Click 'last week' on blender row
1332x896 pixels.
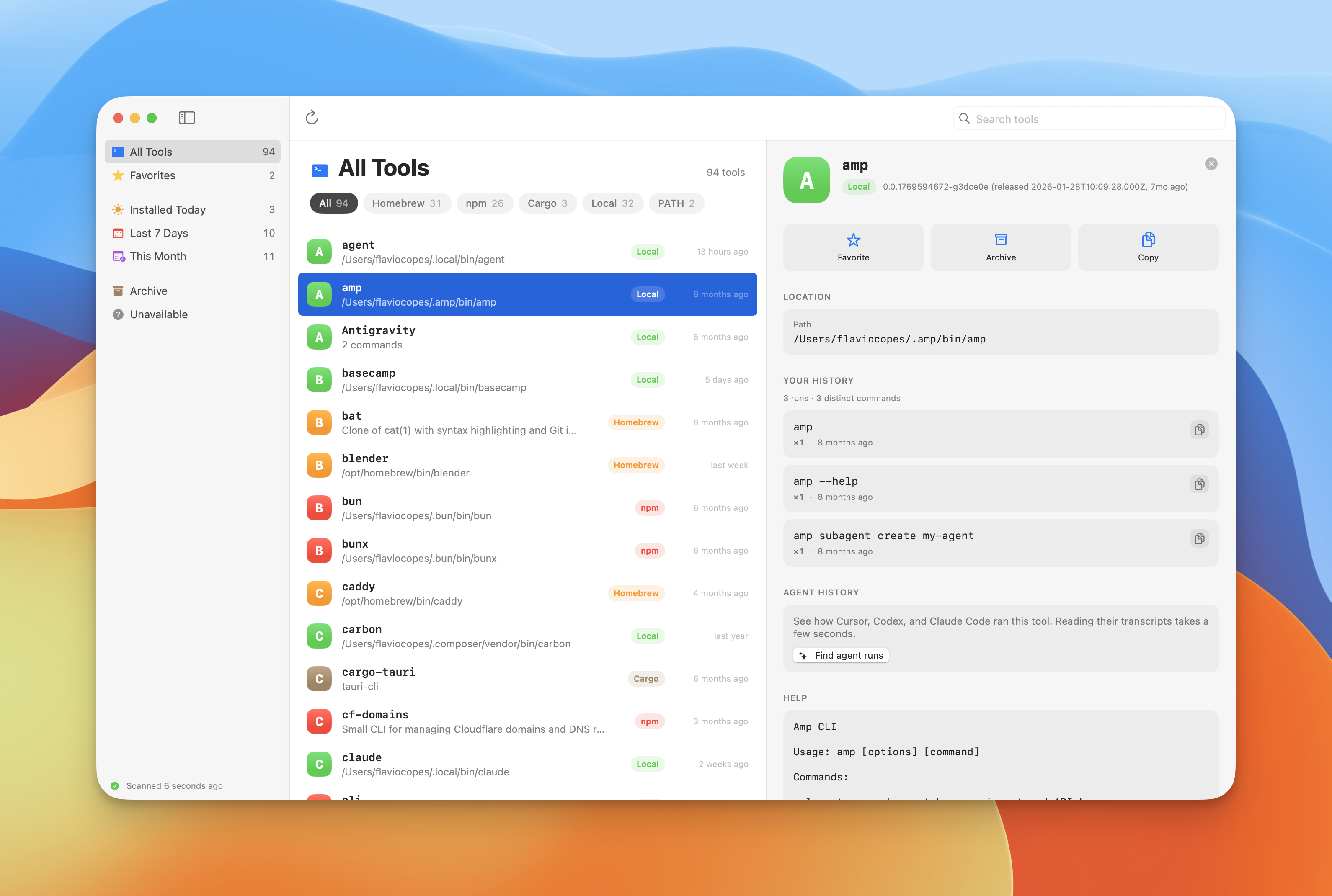click(729, 465)
